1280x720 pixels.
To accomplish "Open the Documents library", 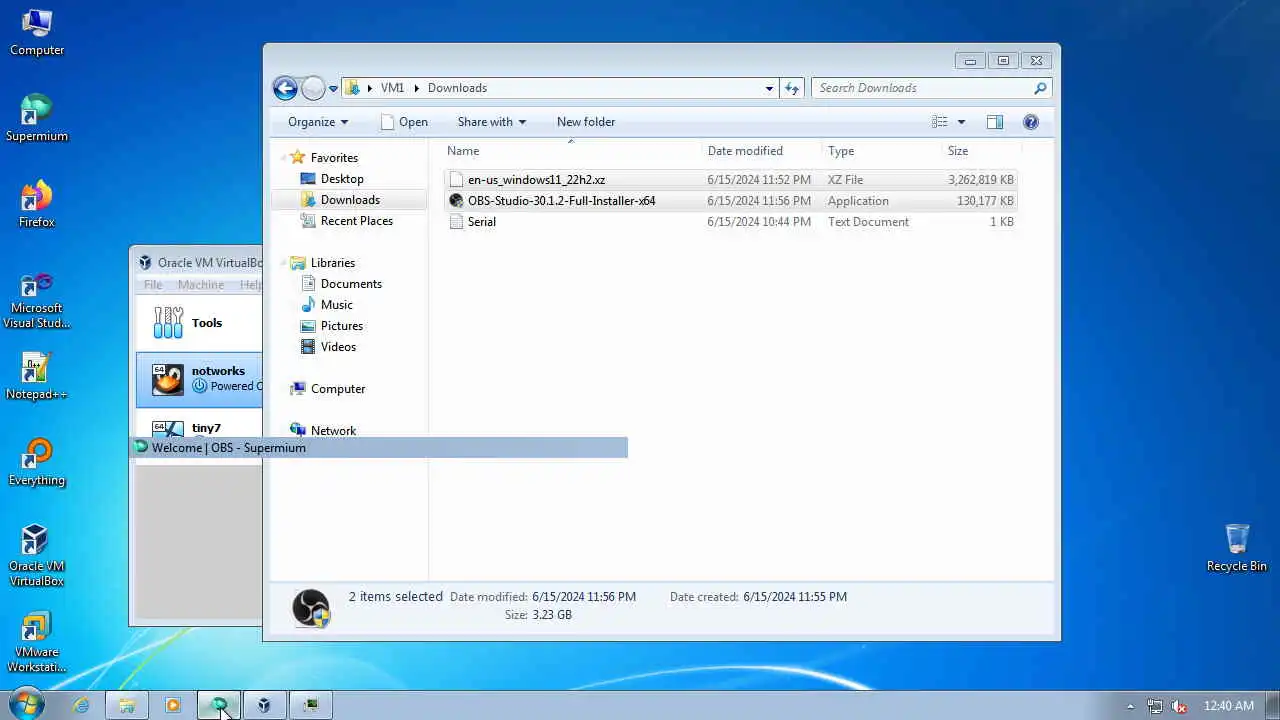I will click(351, 284).
